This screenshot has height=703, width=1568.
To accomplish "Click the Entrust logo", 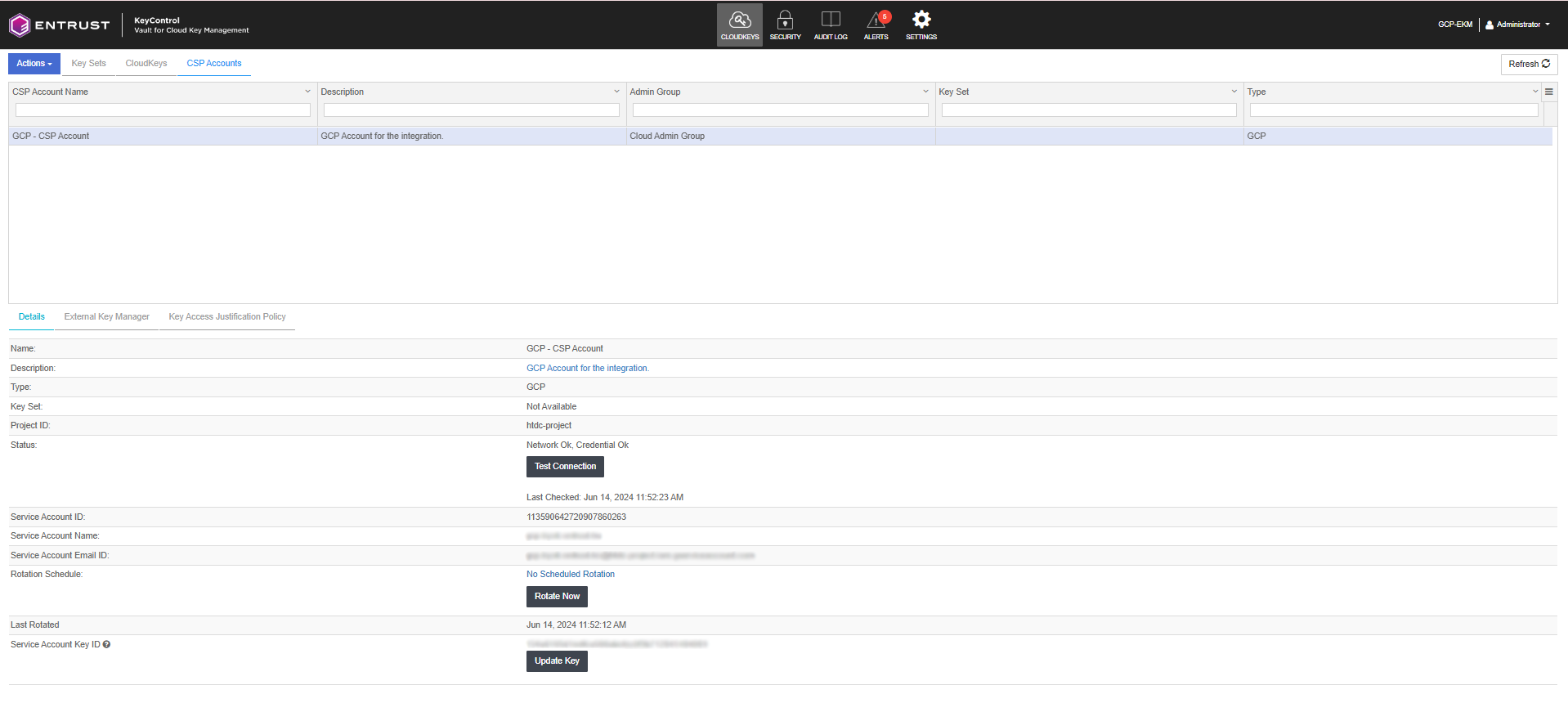I will 59,25.
